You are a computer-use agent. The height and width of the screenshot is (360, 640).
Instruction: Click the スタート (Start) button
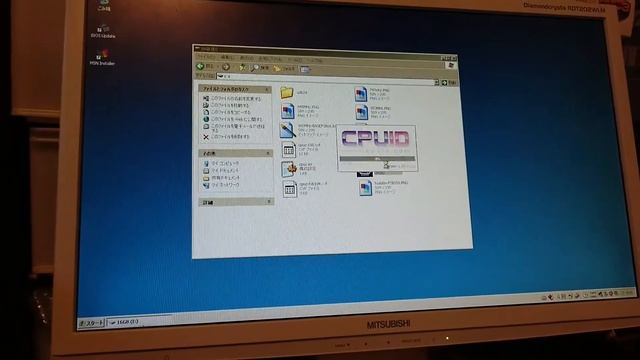91,323
